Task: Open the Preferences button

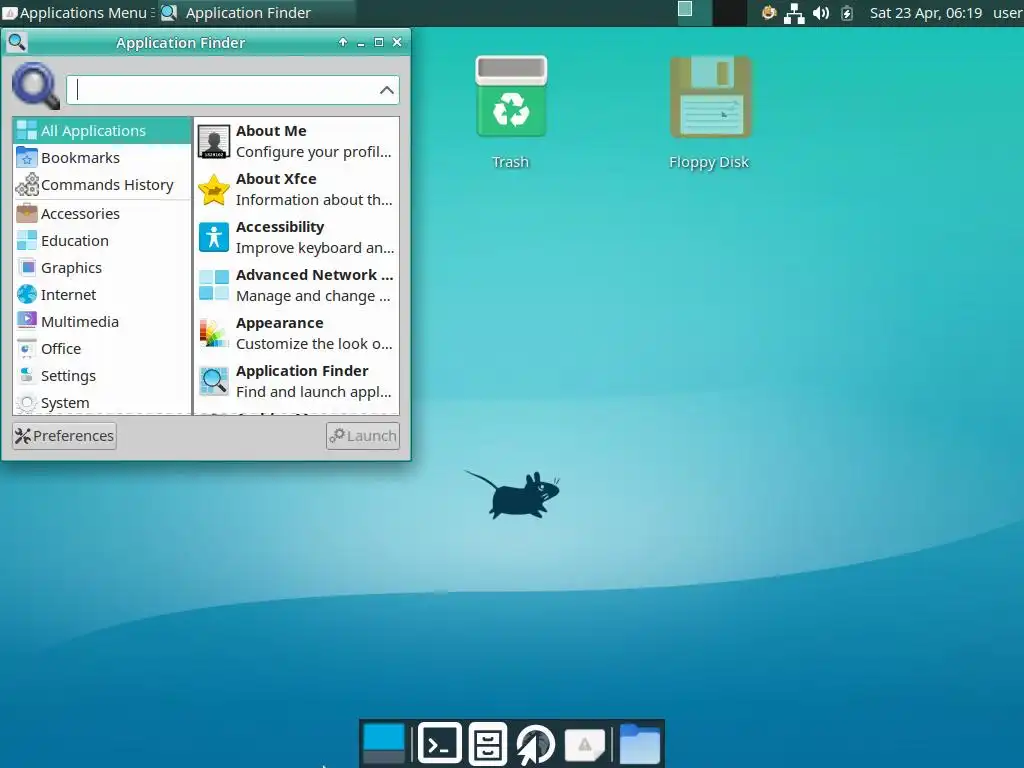Action: (65, 436)
